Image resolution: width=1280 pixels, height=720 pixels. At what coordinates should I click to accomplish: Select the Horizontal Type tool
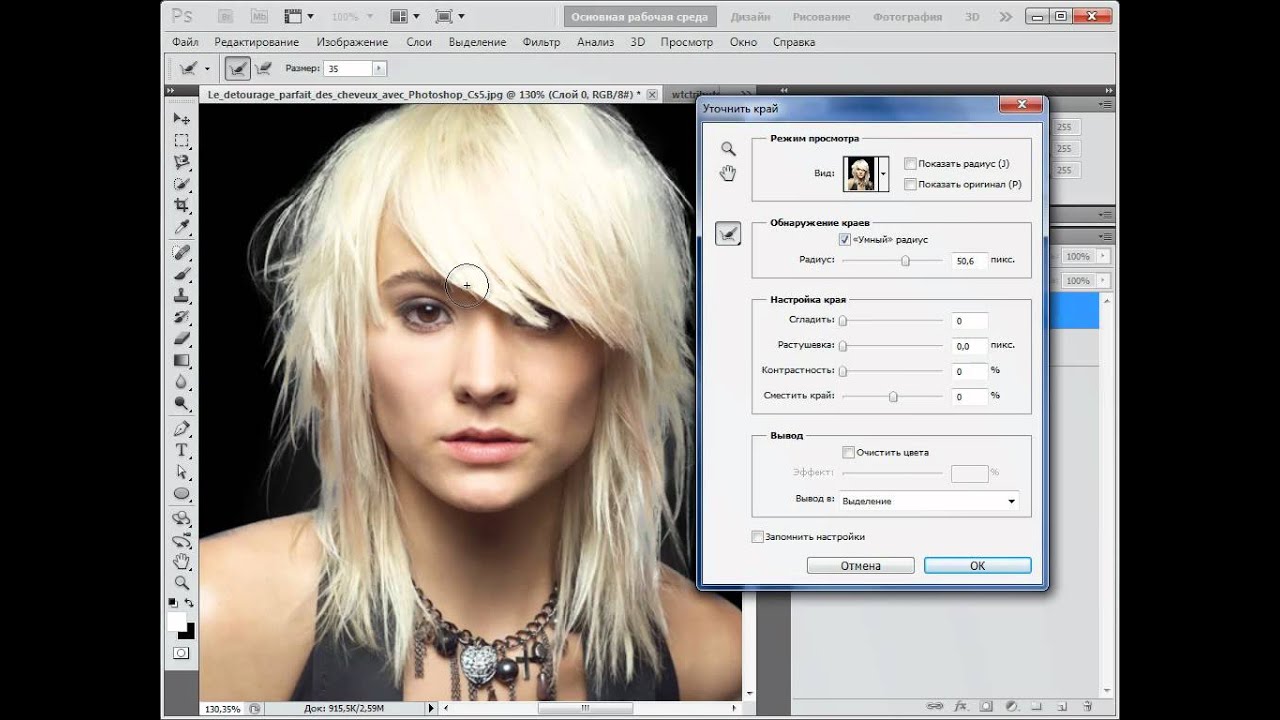coord(182,450)
